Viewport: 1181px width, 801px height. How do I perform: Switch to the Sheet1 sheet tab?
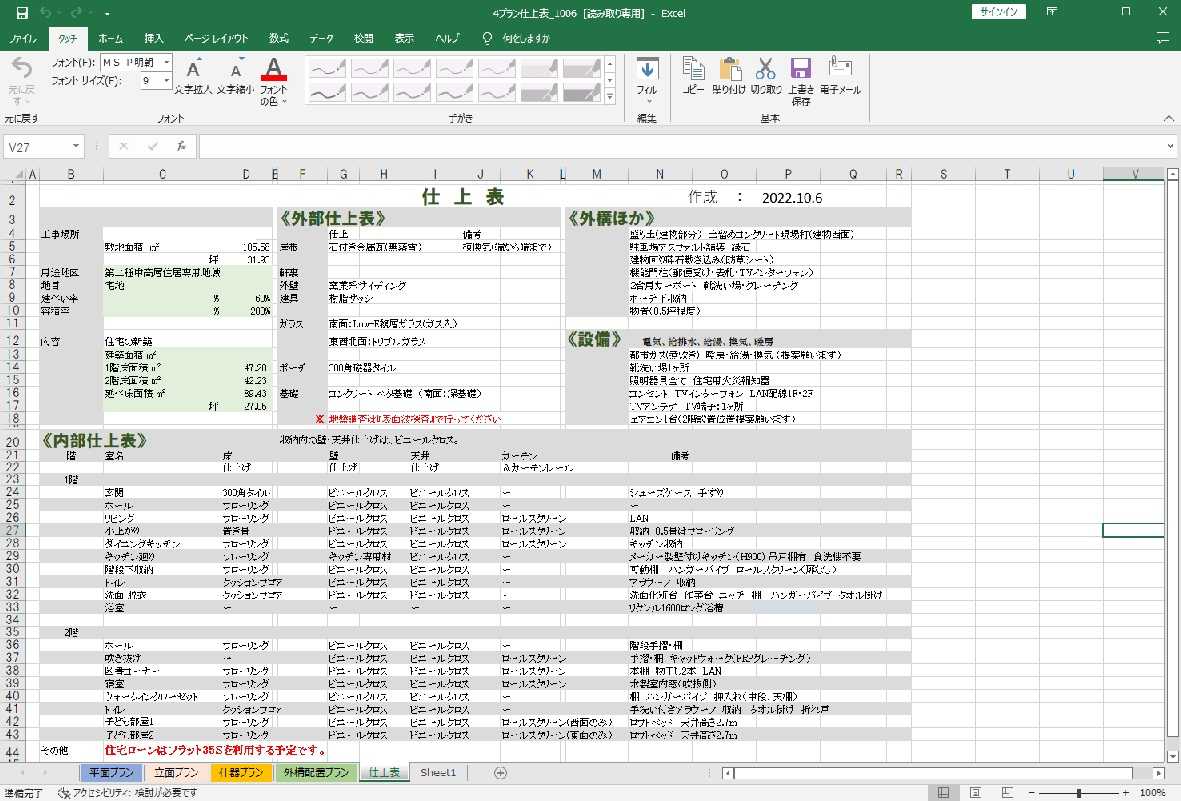[438, 772]
